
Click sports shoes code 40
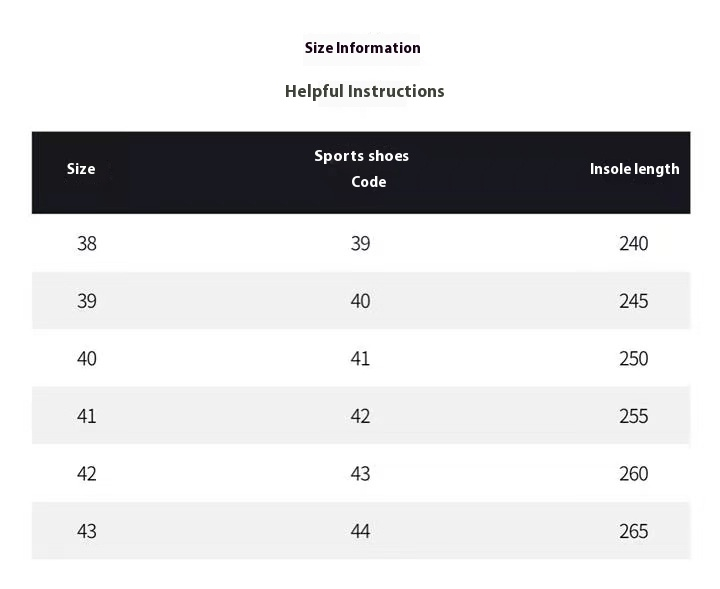pyautogui.click(x=360, y=301)
